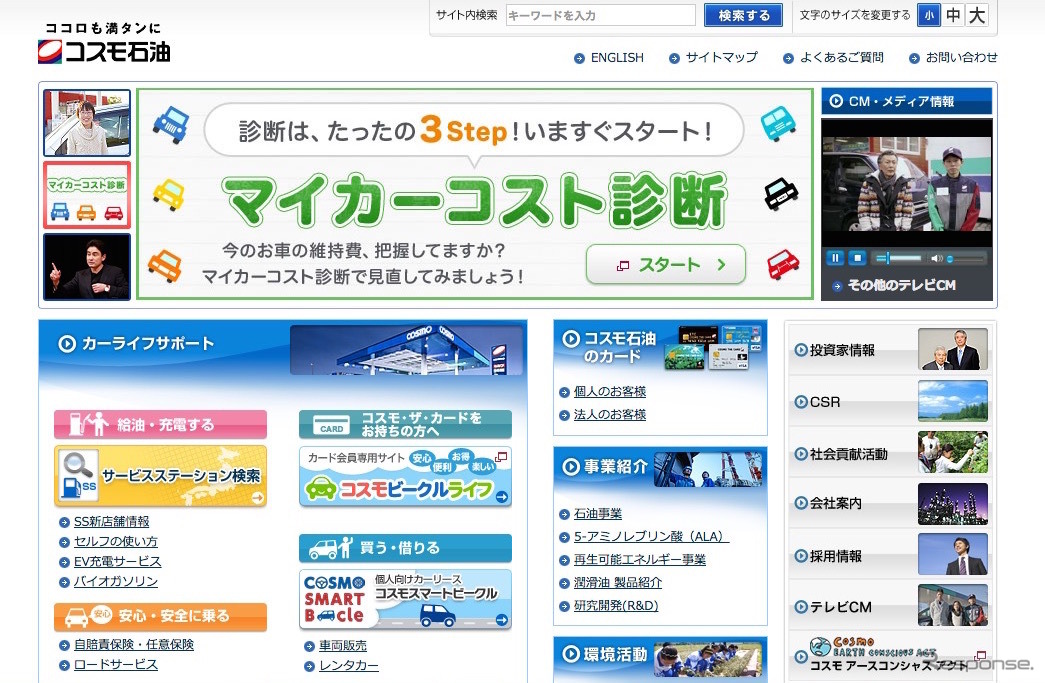The image size is (1045, 683).
Task: Open 投資家情報 sidebar item
Action: [x=890, y=349]
